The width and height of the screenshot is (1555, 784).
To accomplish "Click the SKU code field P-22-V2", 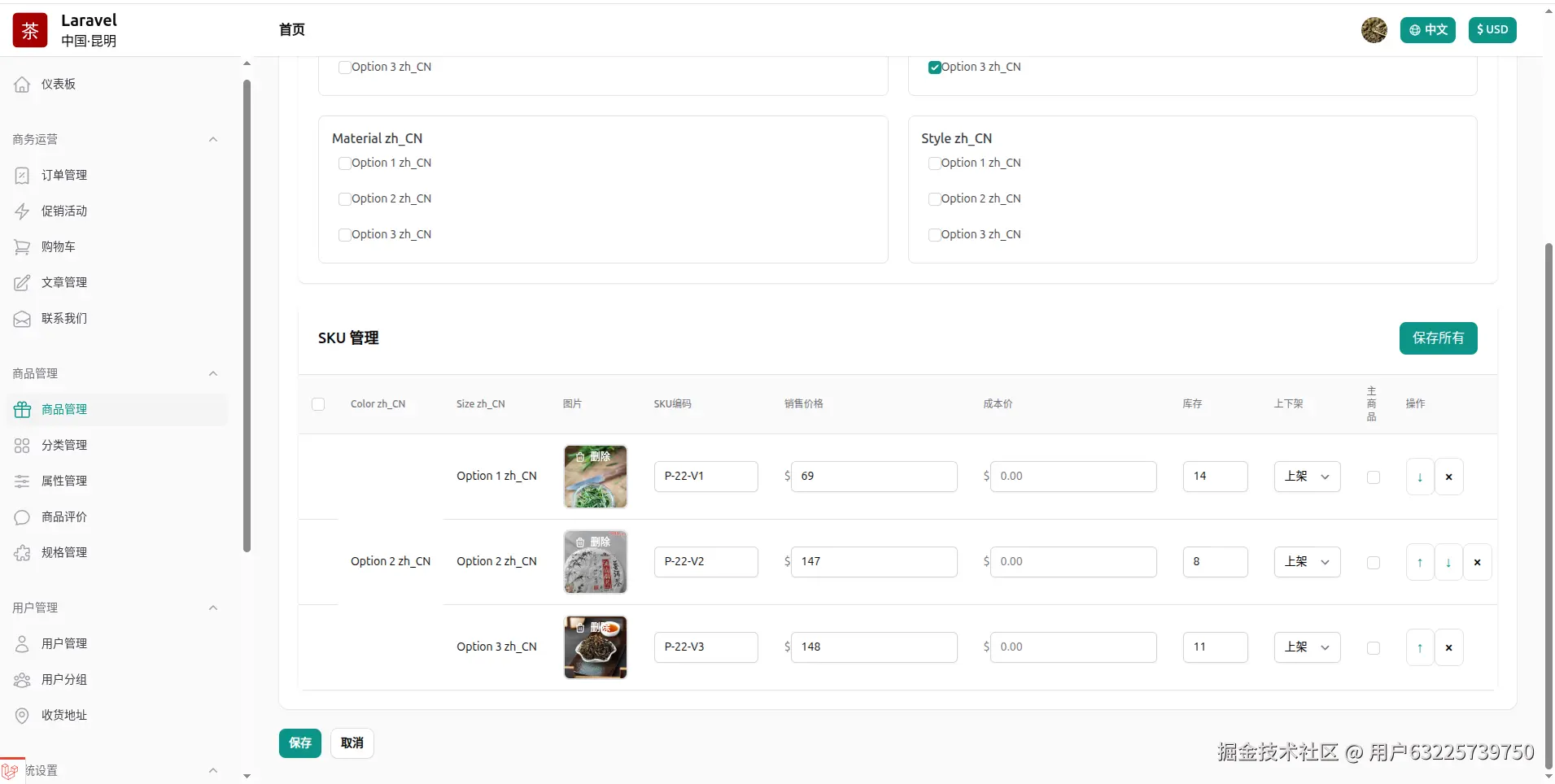I will 706,562.
